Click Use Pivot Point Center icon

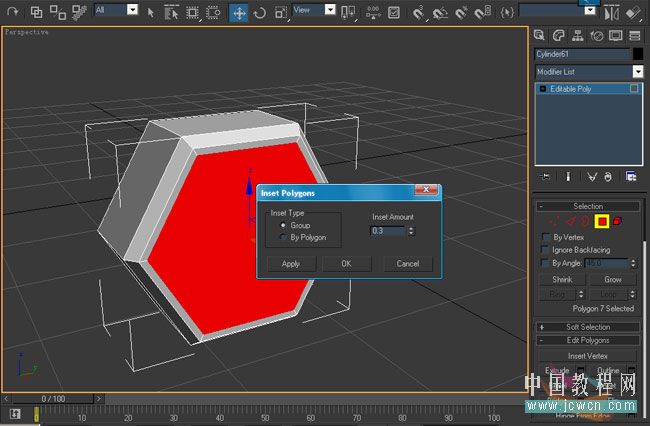point(347,12)
